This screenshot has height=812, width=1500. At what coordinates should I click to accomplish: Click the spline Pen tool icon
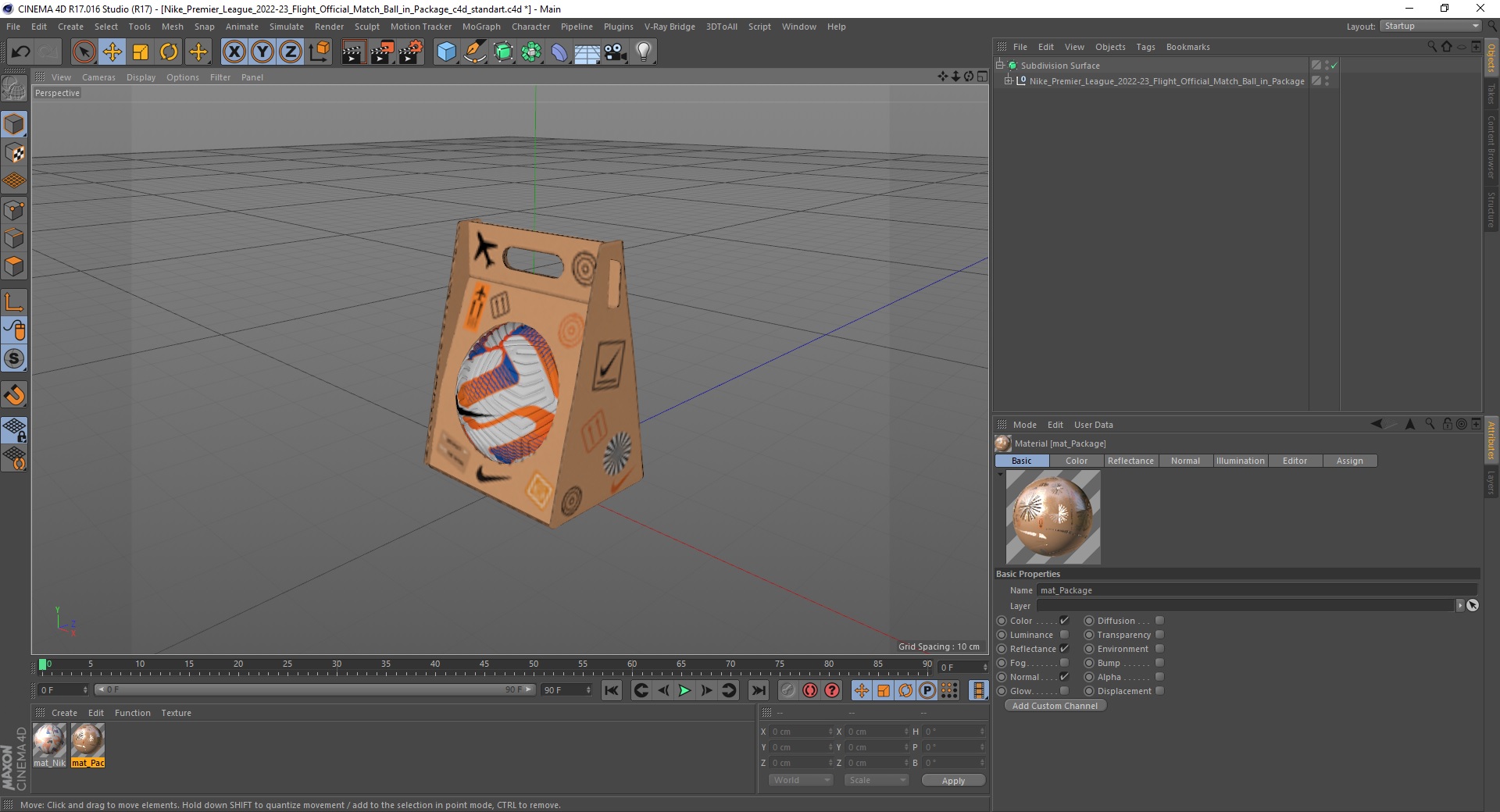pyautogui.click(x=475, y=52)
